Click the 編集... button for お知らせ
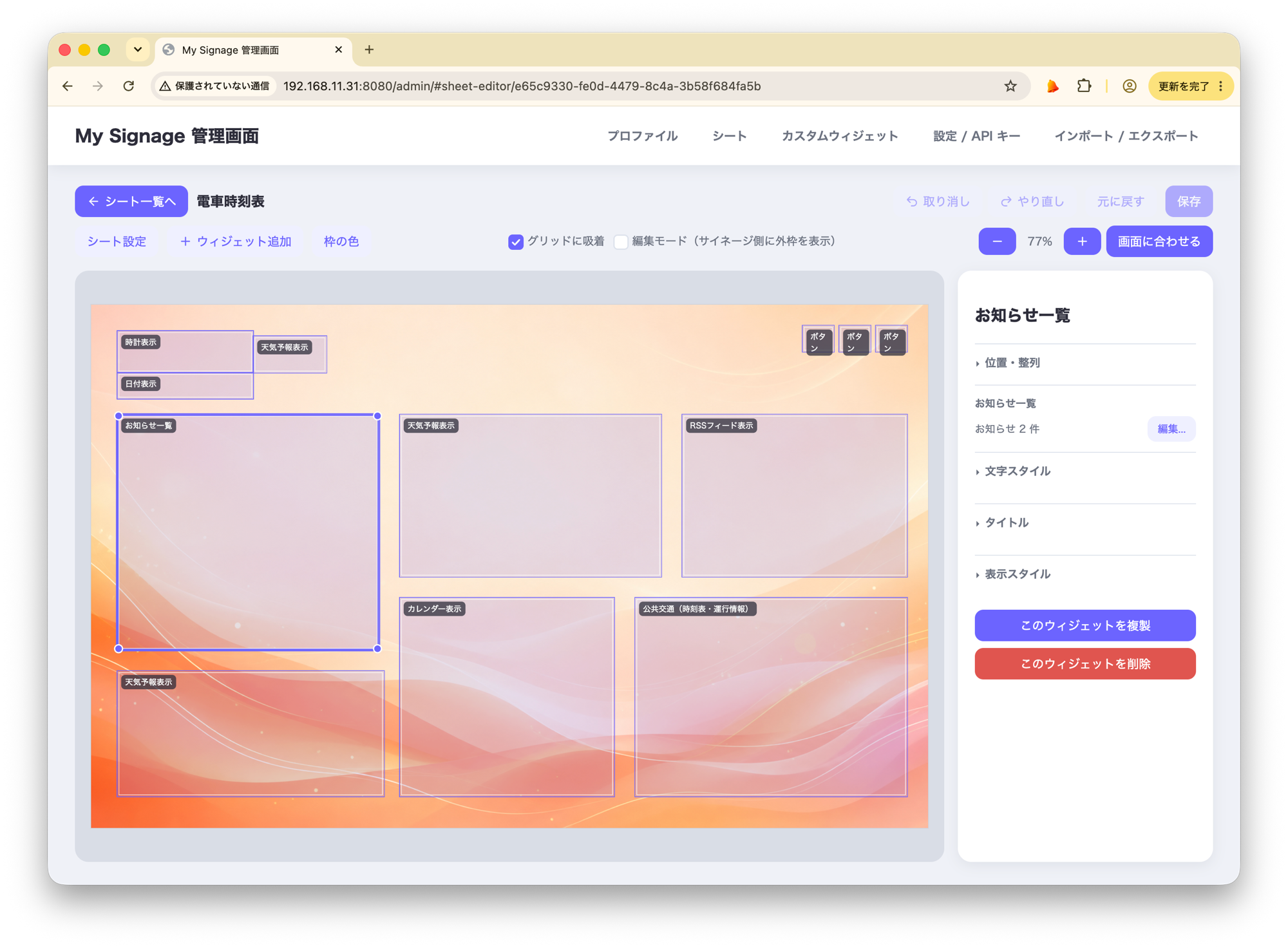 point(1171,429)
